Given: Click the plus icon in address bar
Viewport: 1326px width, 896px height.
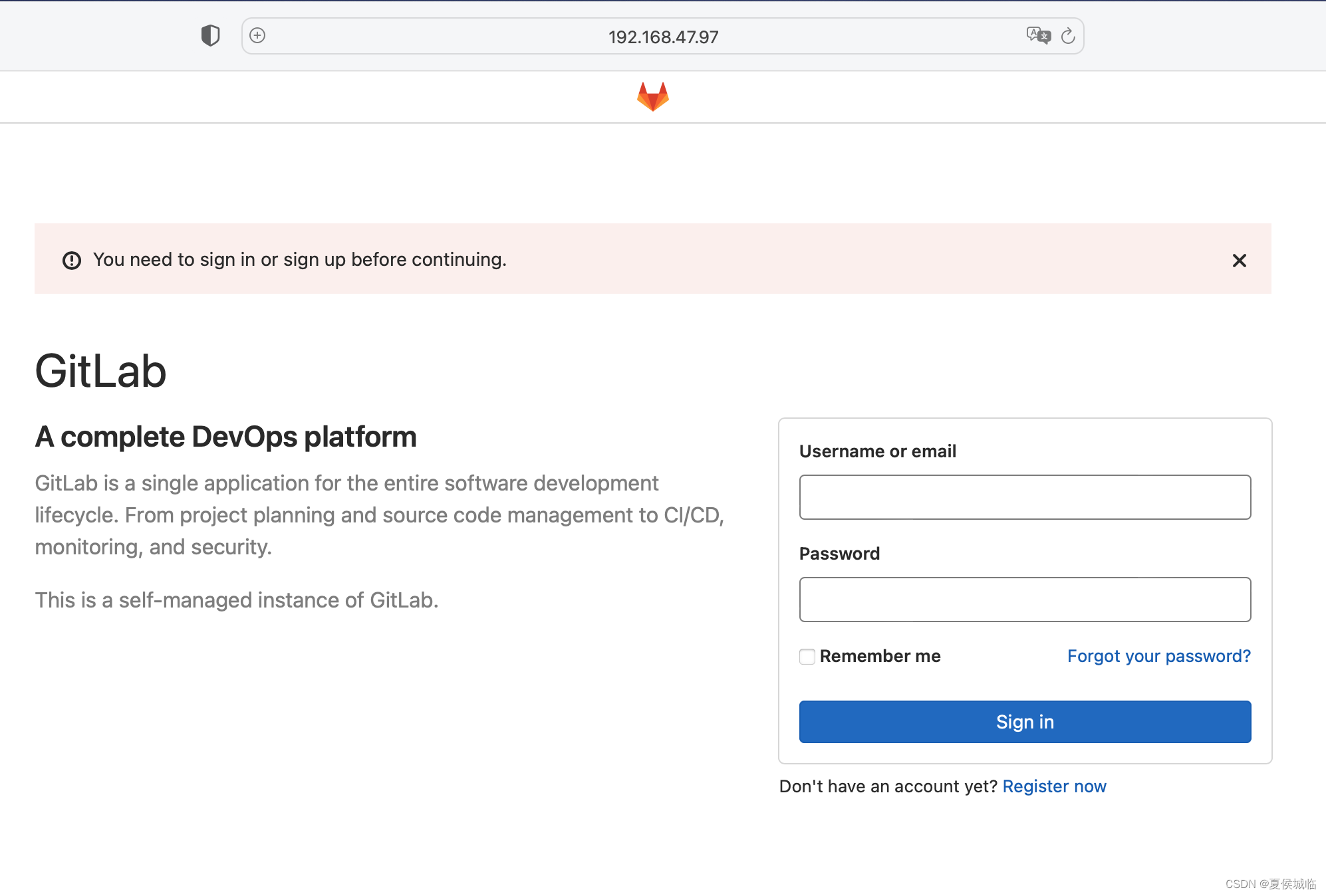Looking at the screenshot, I should pyautogui.click(x=257, y=35).
